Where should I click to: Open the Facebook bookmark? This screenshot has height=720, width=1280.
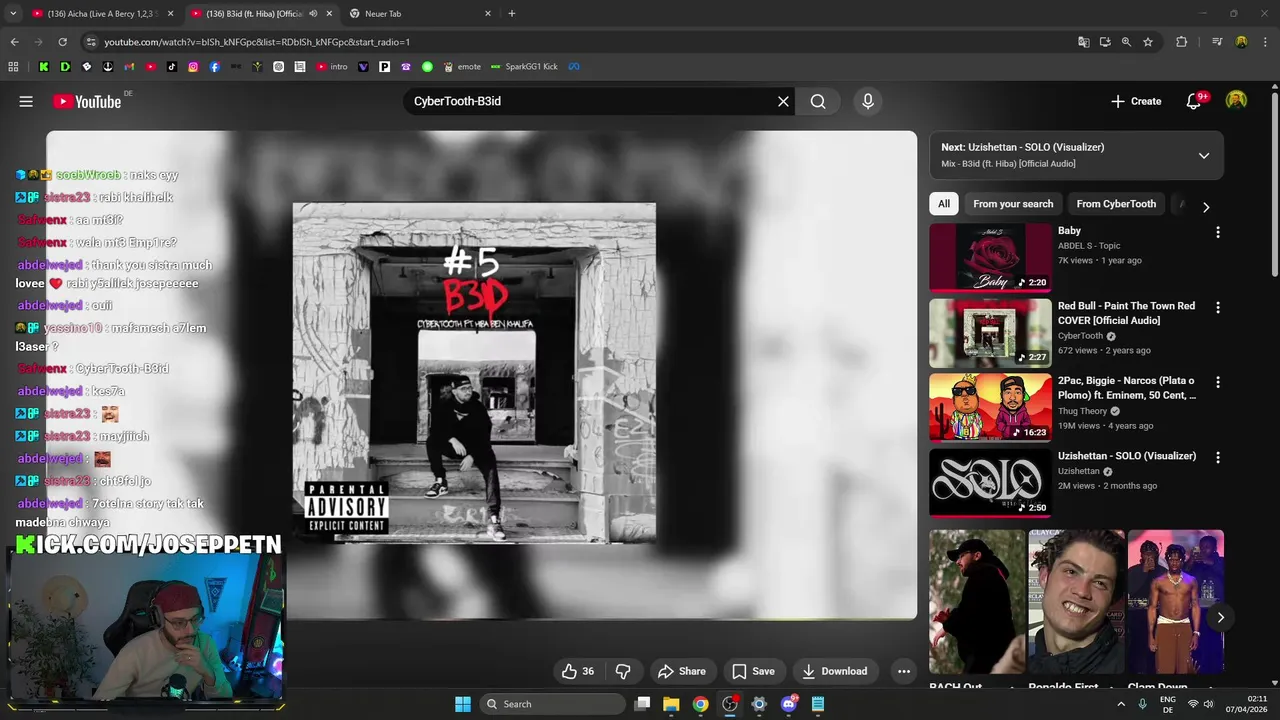(x=215, y=67)
